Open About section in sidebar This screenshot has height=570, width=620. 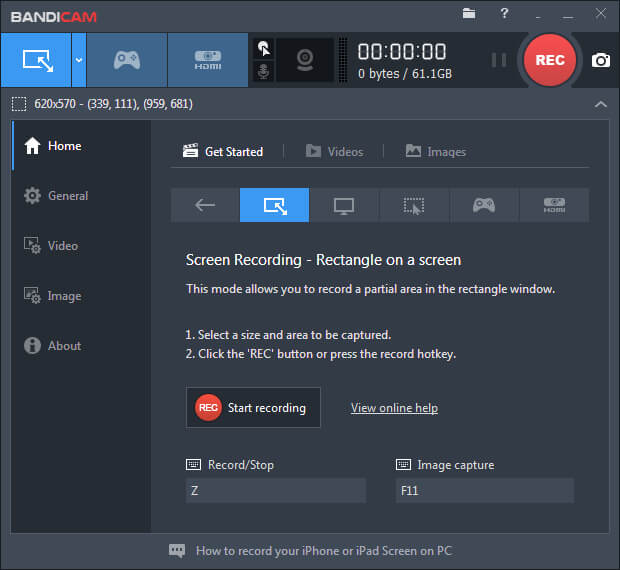(x=81, y=345)
